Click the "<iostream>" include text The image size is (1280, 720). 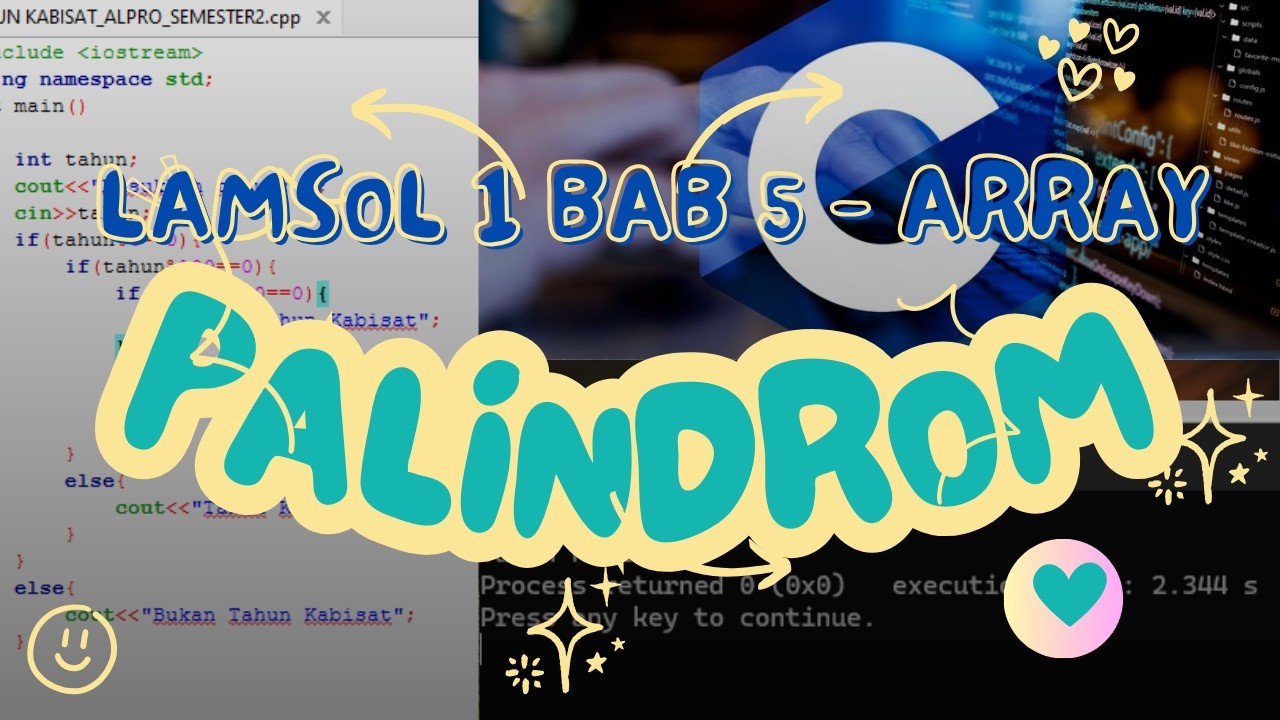point(139,52)
